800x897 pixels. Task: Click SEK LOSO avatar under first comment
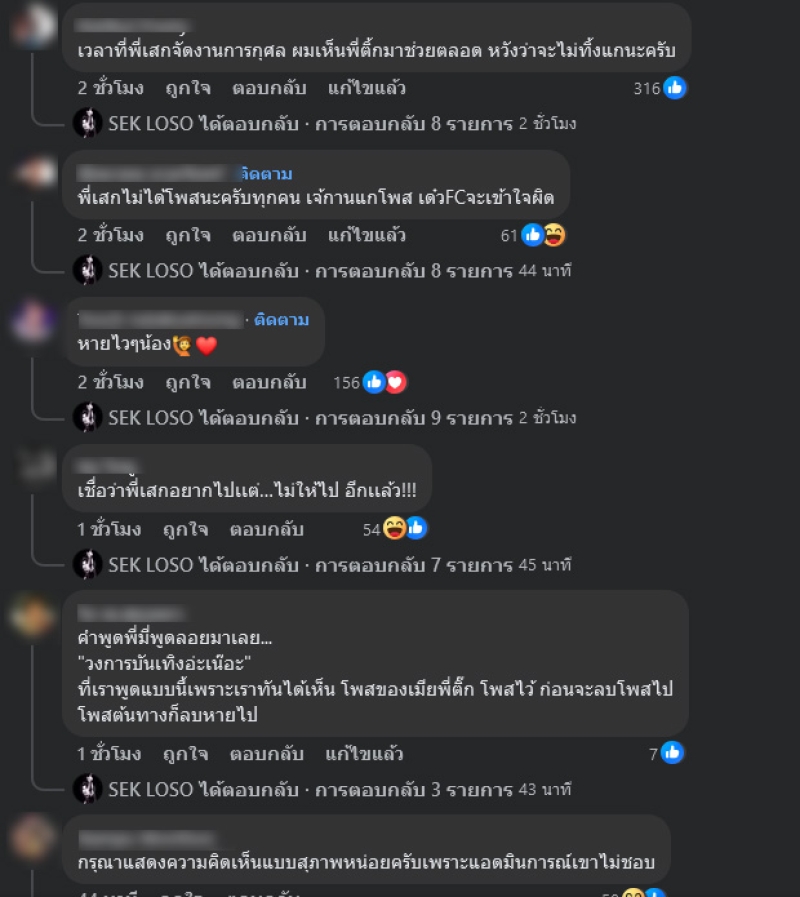coord(88,122)
